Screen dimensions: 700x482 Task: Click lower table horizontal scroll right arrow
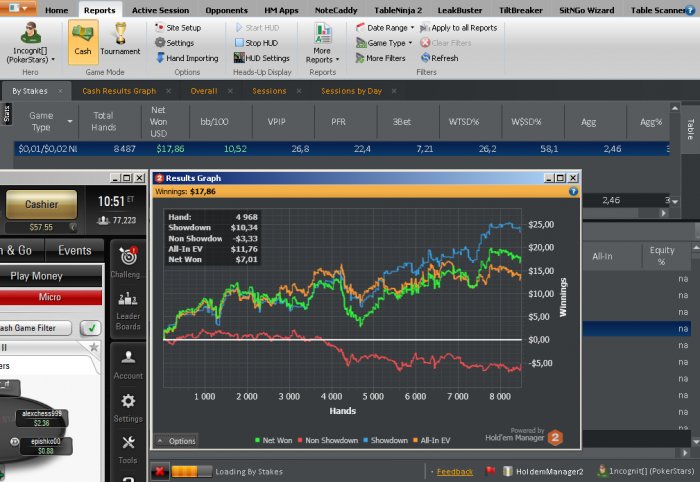pos(685,453)
